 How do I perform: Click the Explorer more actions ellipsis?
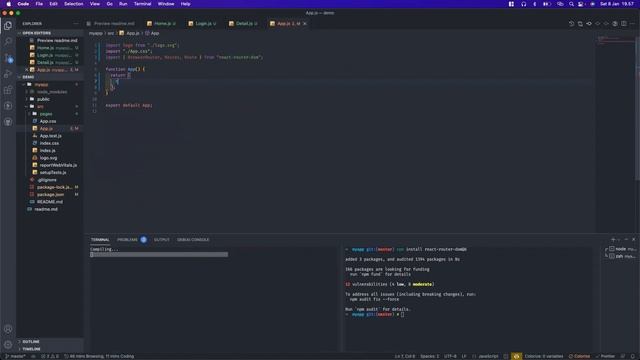[76, 24]
